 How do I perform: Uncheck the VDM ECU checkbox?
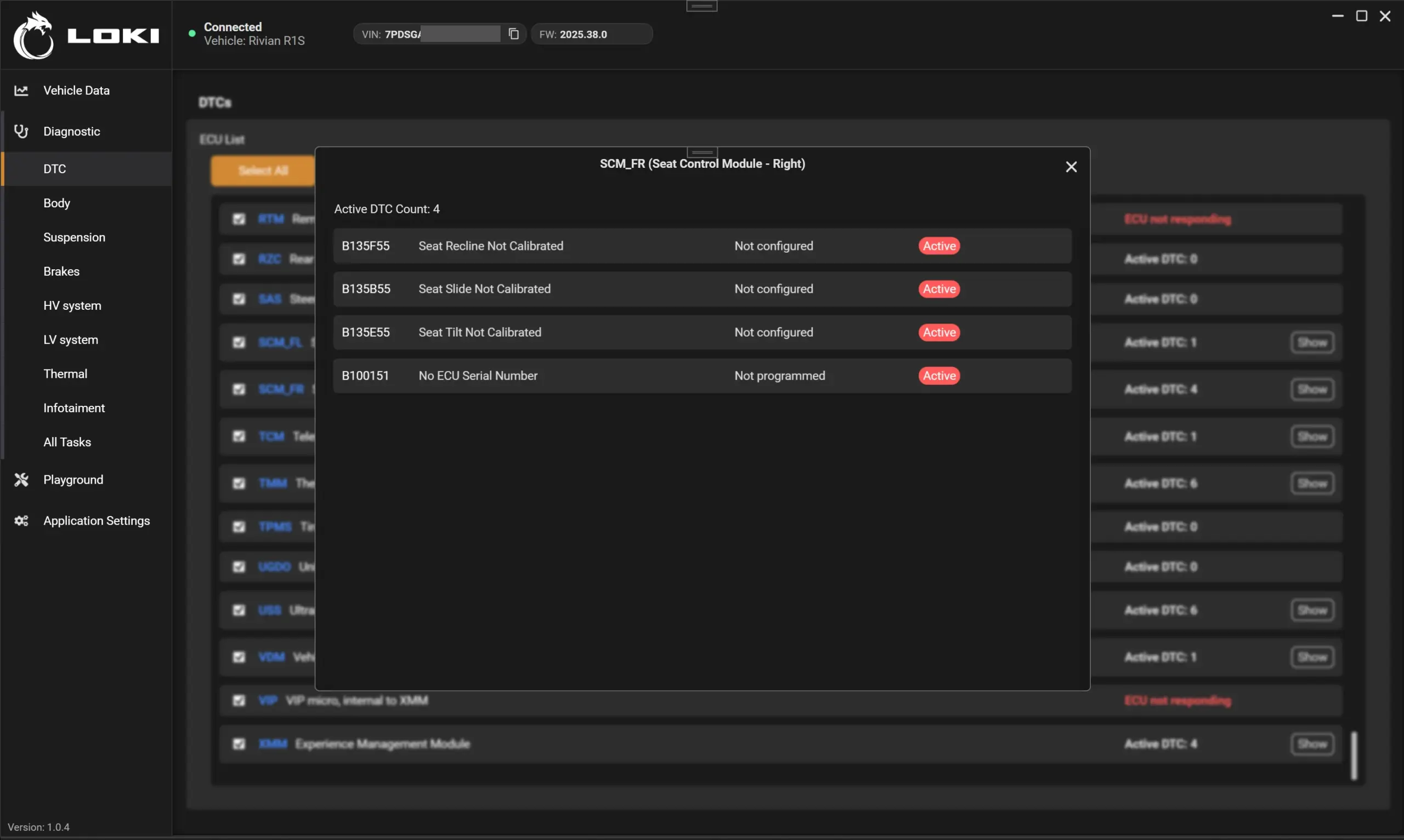[239, 657]
